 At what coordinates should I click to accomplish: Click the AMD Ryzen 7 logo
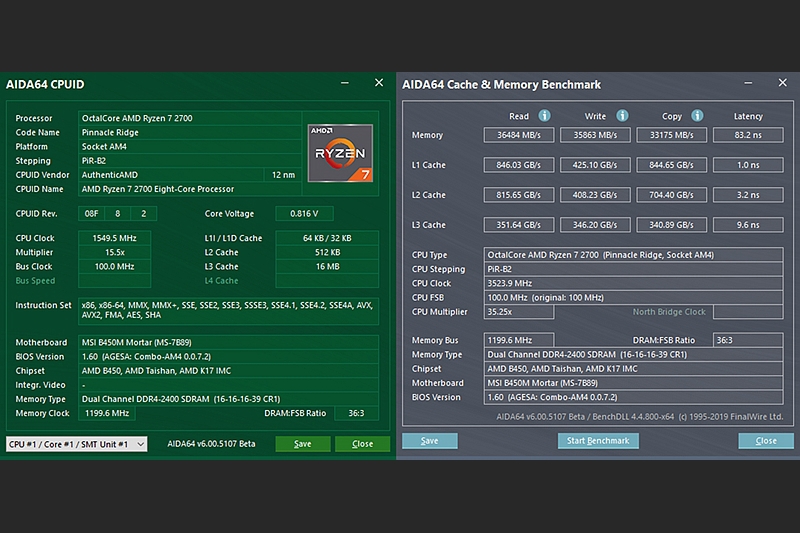click(x=340, y=153)
